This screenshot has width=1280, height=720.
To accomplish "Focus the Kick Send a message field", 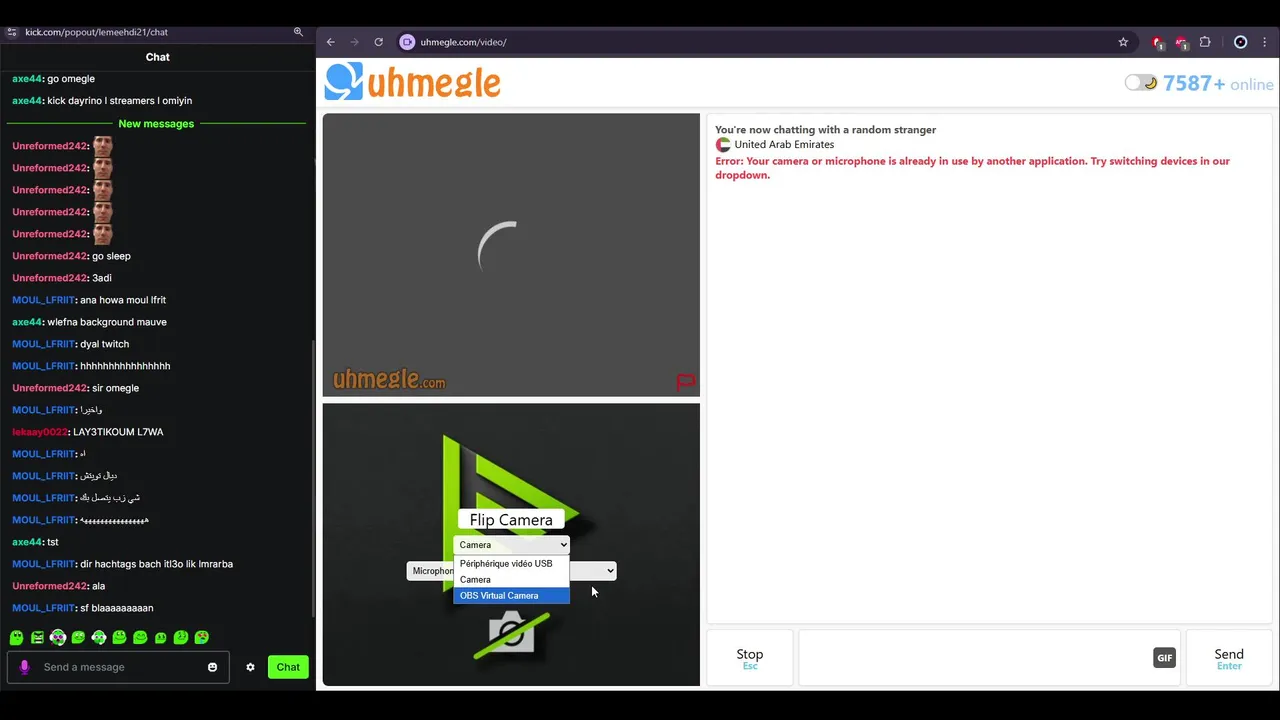I will 120,667.
